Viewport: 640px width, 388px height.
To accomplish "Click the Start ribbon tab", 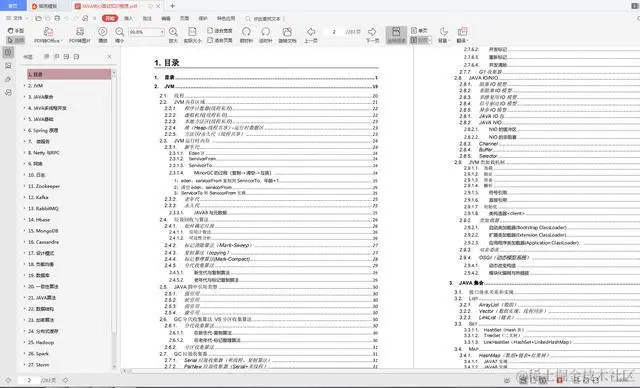I will pyautogui.click(x=110, y=18).
